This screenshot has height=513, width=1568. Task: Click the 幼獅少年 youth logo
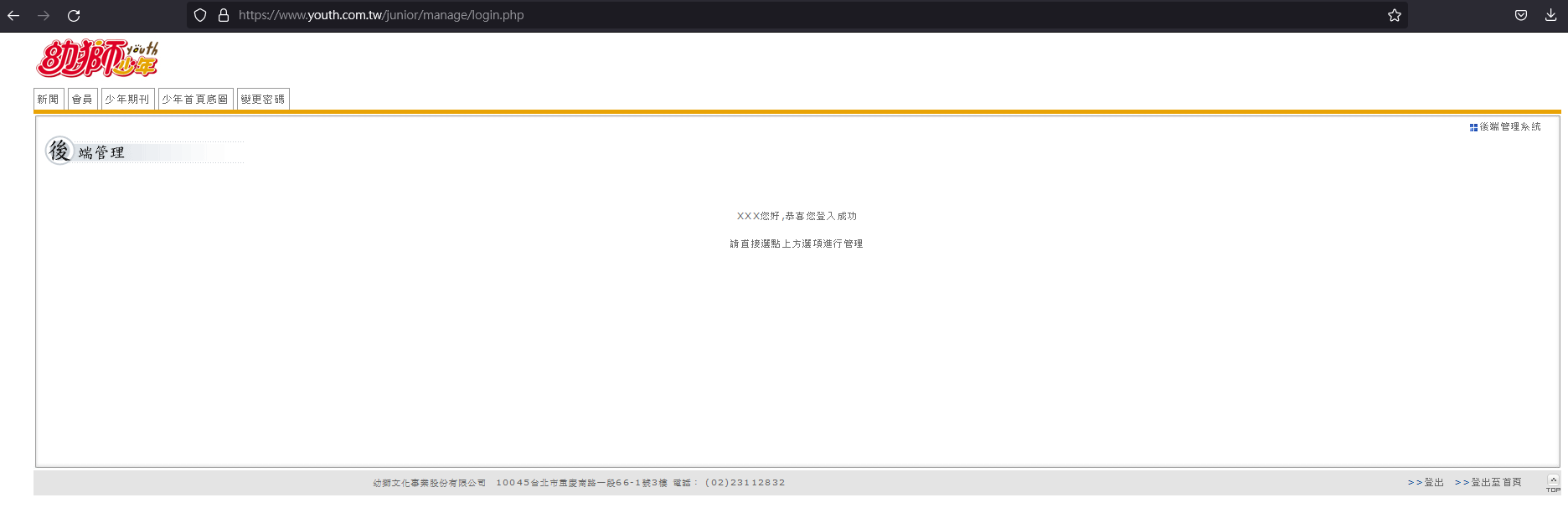(97, 58)
